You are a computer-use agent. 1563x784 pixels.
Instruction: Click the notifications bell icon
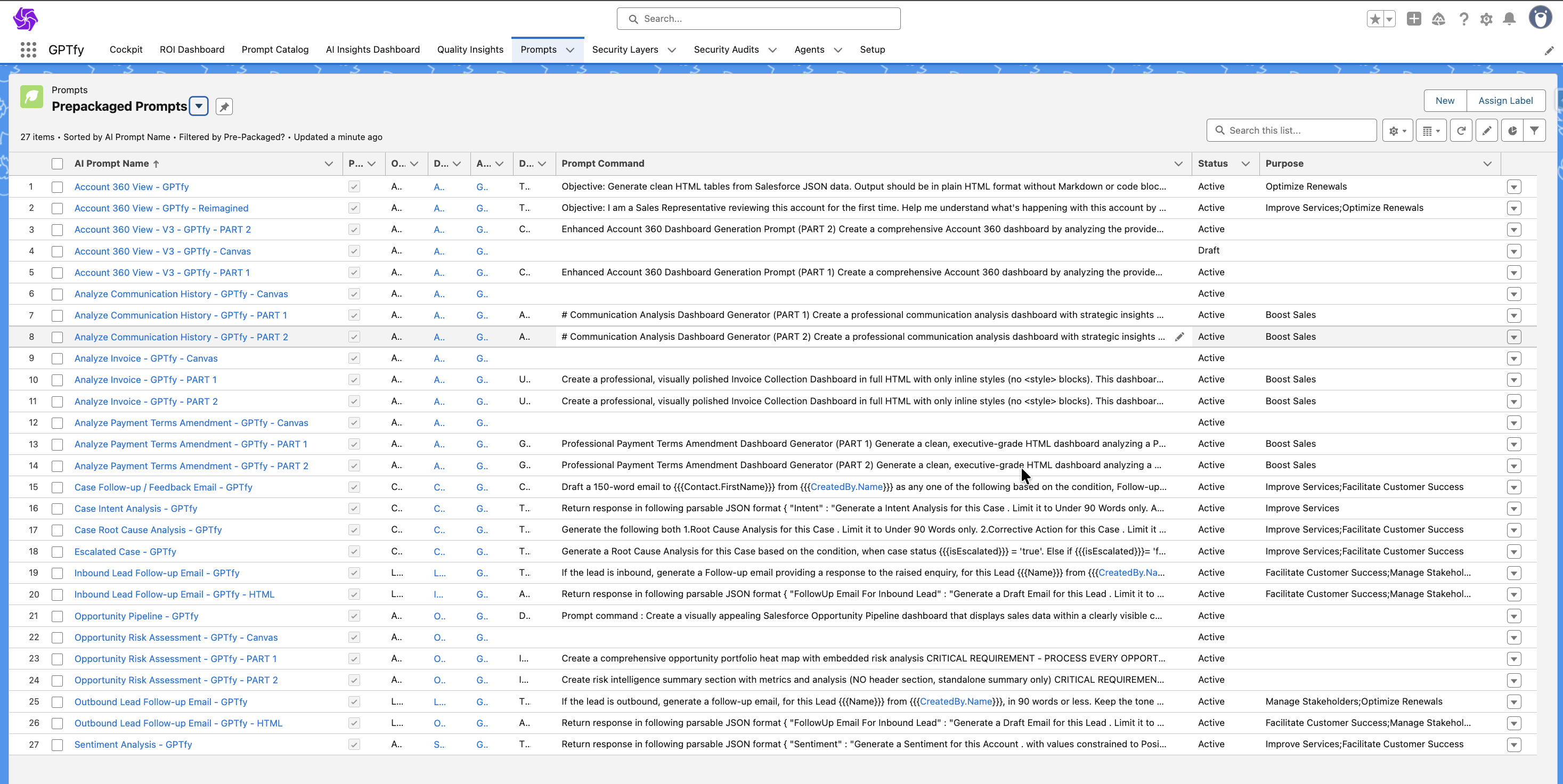[1509, 19]
